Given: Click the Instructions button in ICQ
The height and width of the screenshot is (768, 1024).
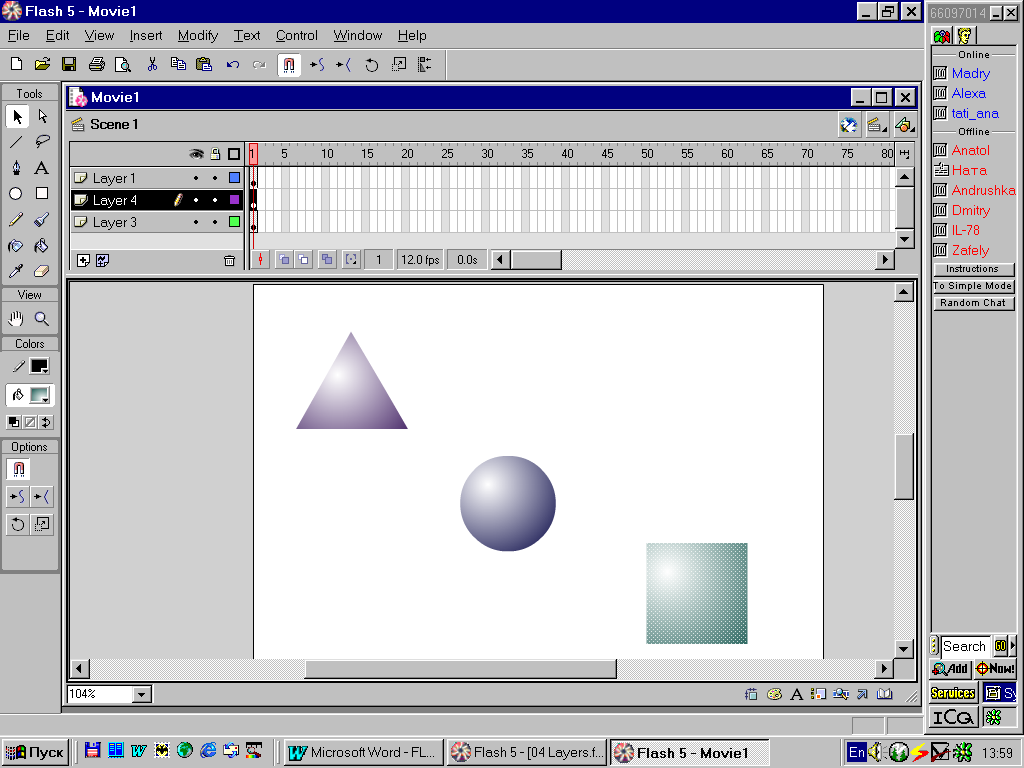Looking at the screenshot, I should tap(973, 269).
